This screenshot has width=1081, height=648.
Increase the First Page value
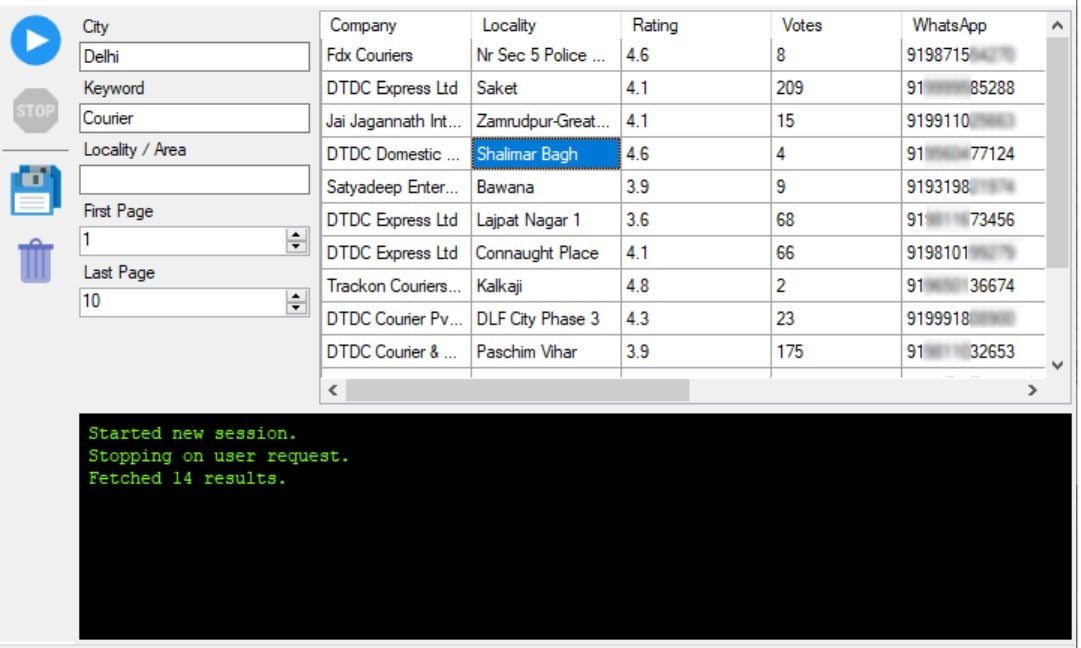point(296,234)
